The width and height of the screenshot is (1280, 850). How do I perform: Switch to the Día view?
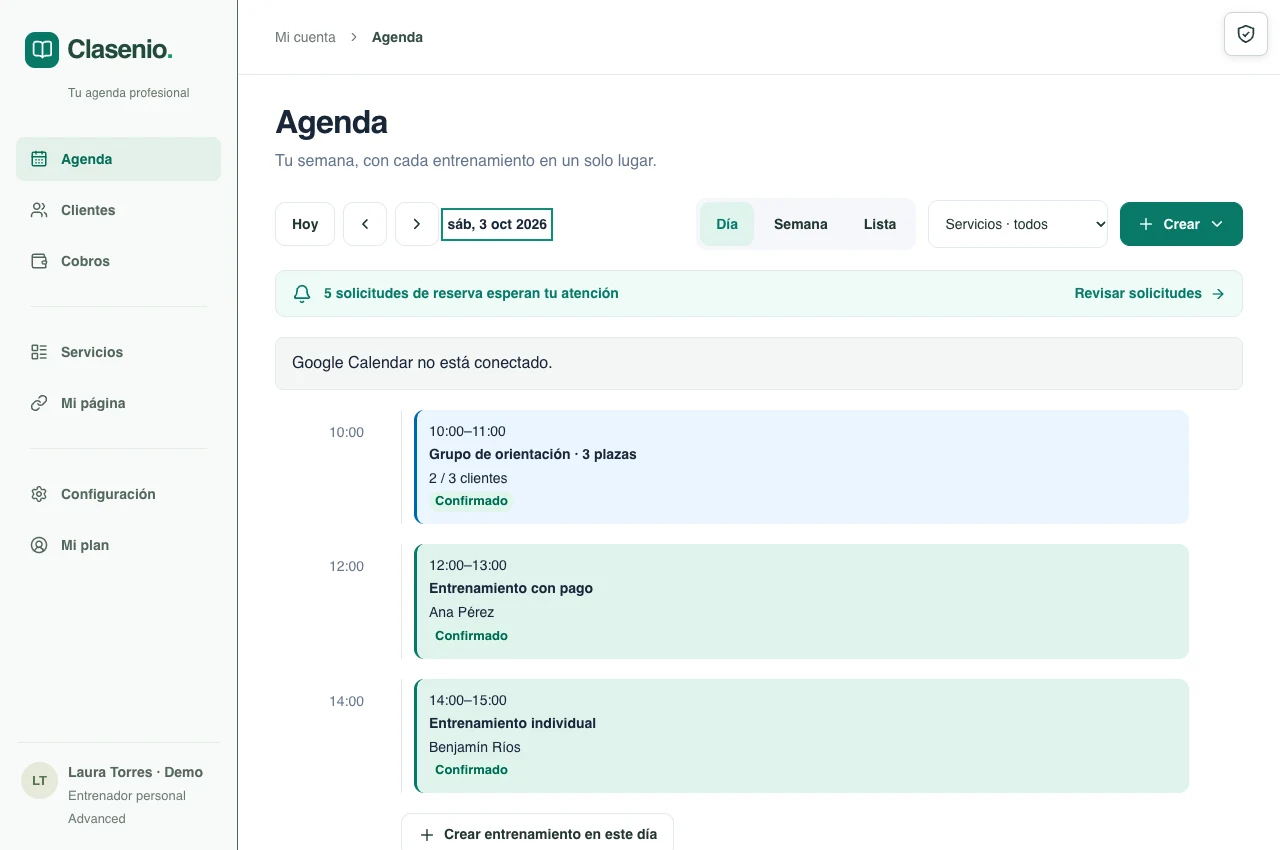pyautogui.click(x=727, y=224)
